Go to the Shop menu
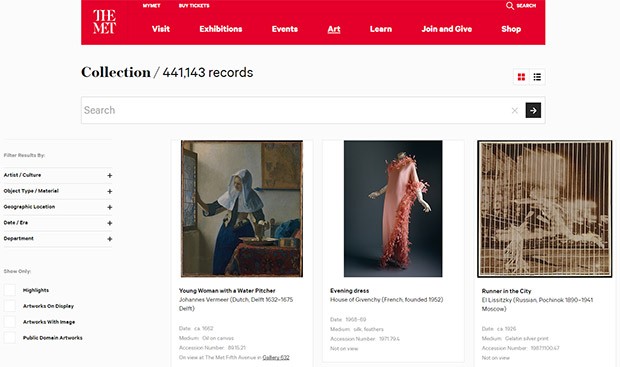The height and width of the screenshot is (367, 620). pos(511,29)
